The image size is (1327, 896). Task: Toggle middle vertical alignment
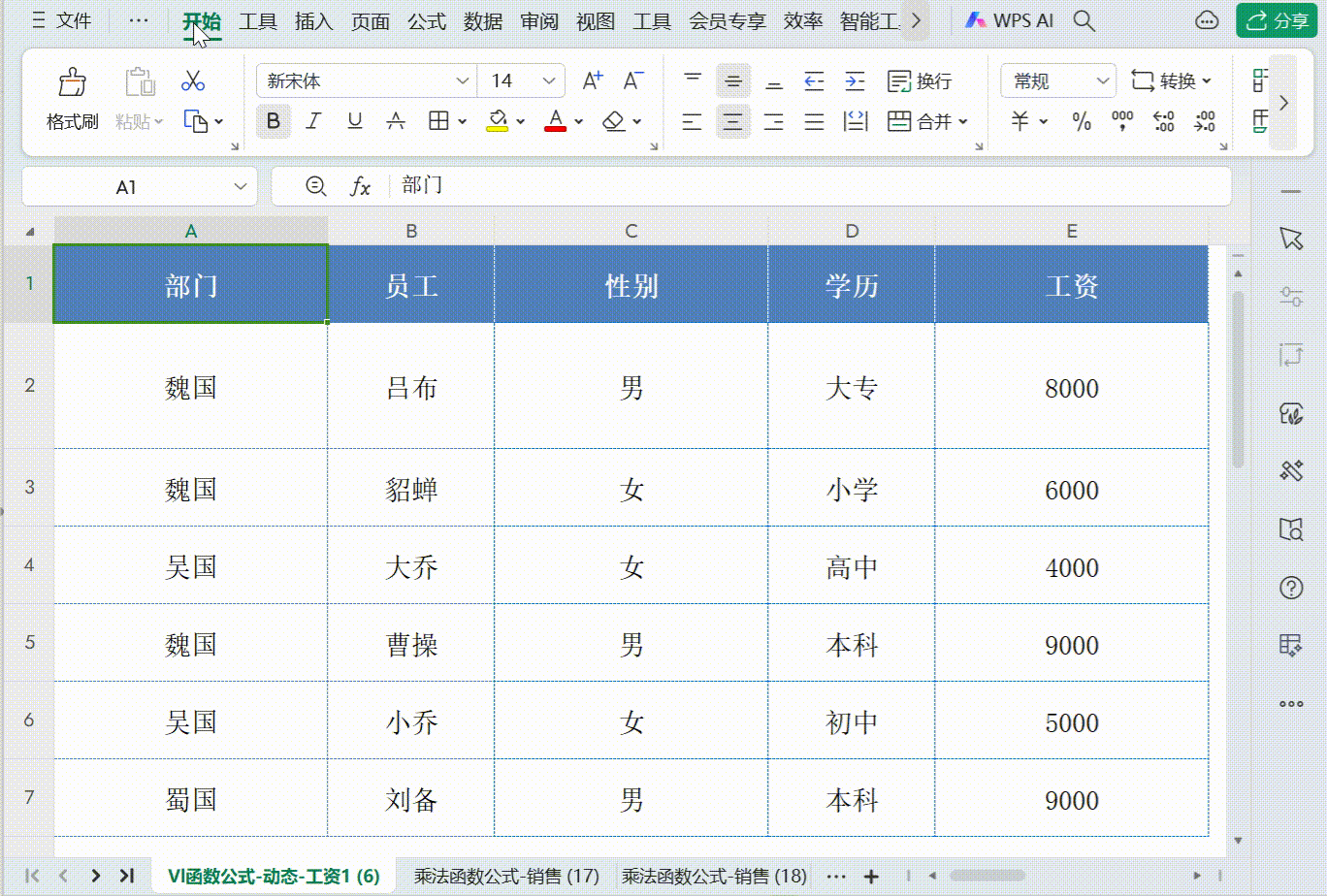pyautogui.click(x=733, y=81)
